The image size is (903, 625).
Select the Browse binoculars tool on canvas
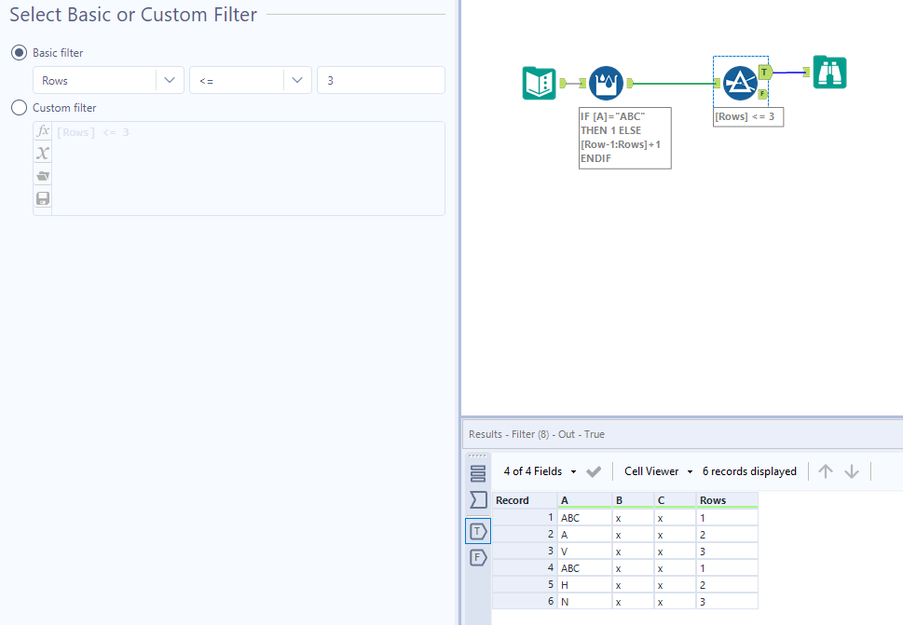[830, 73]
